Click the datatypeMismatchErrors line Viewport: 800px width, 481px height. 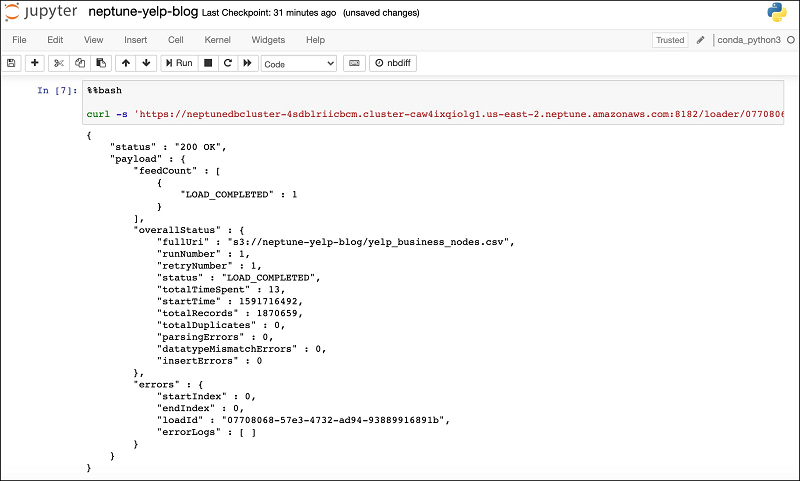tap(241, 349)
